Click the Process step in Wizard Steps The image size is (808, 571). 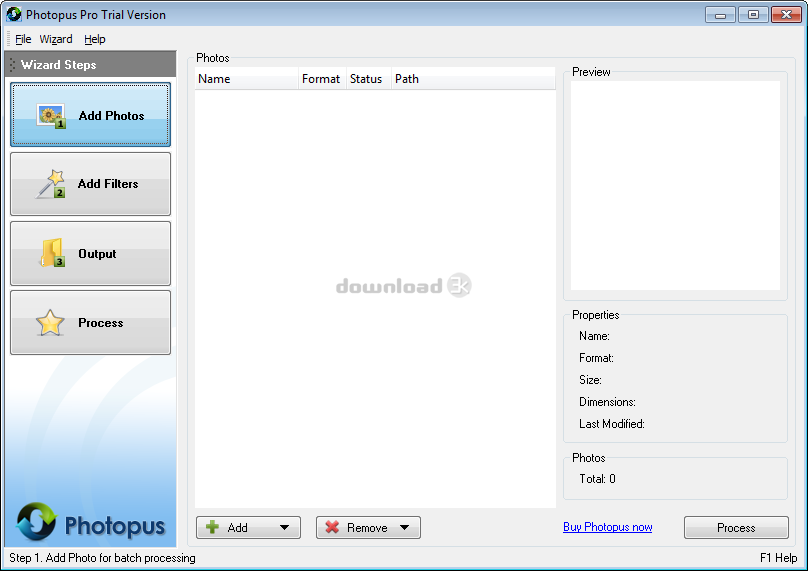(90, 323)
